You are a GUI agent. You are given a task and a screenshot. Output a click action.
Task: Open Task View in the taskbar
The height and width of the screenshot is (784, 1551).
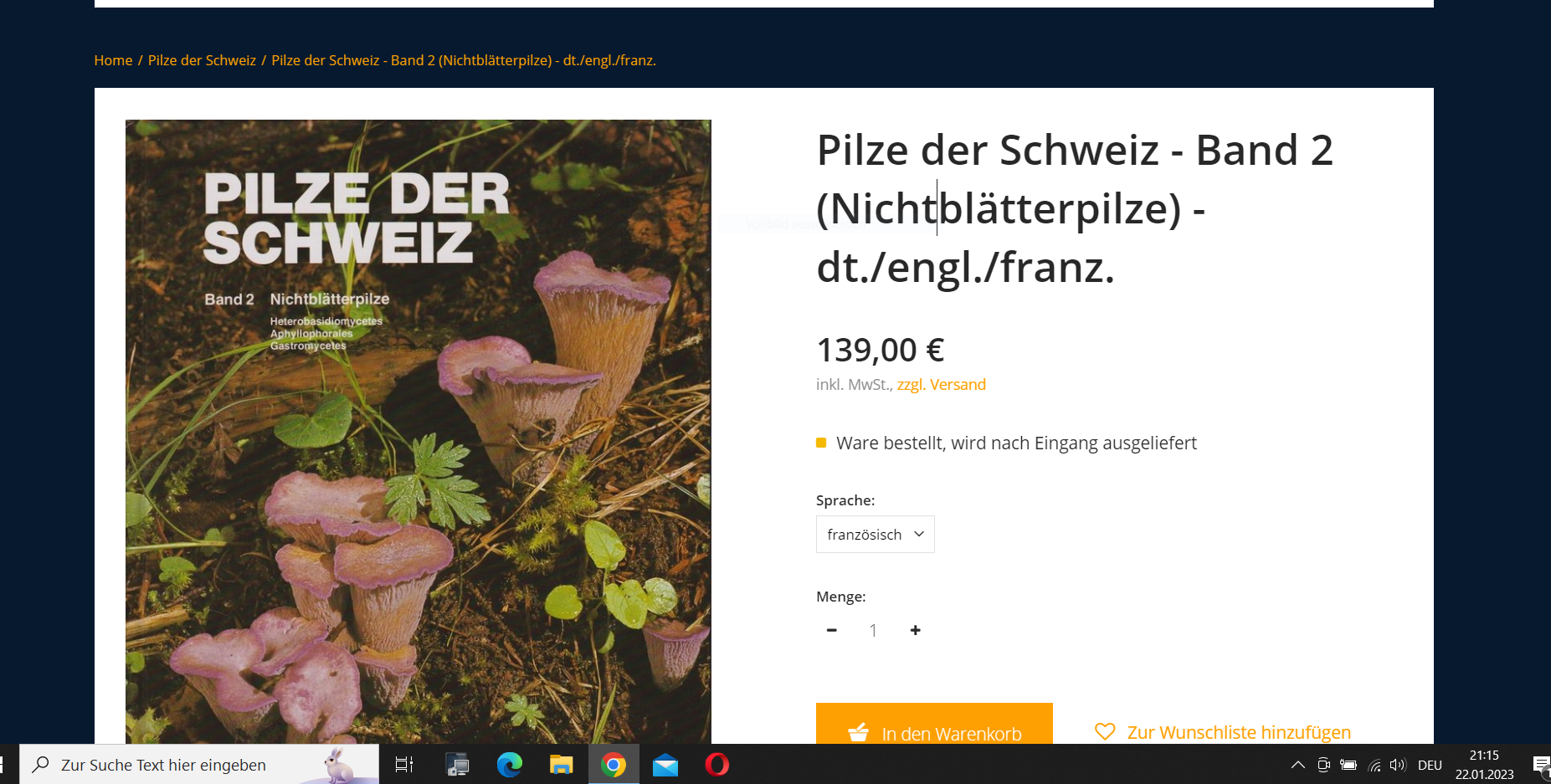tap(404, 765)
